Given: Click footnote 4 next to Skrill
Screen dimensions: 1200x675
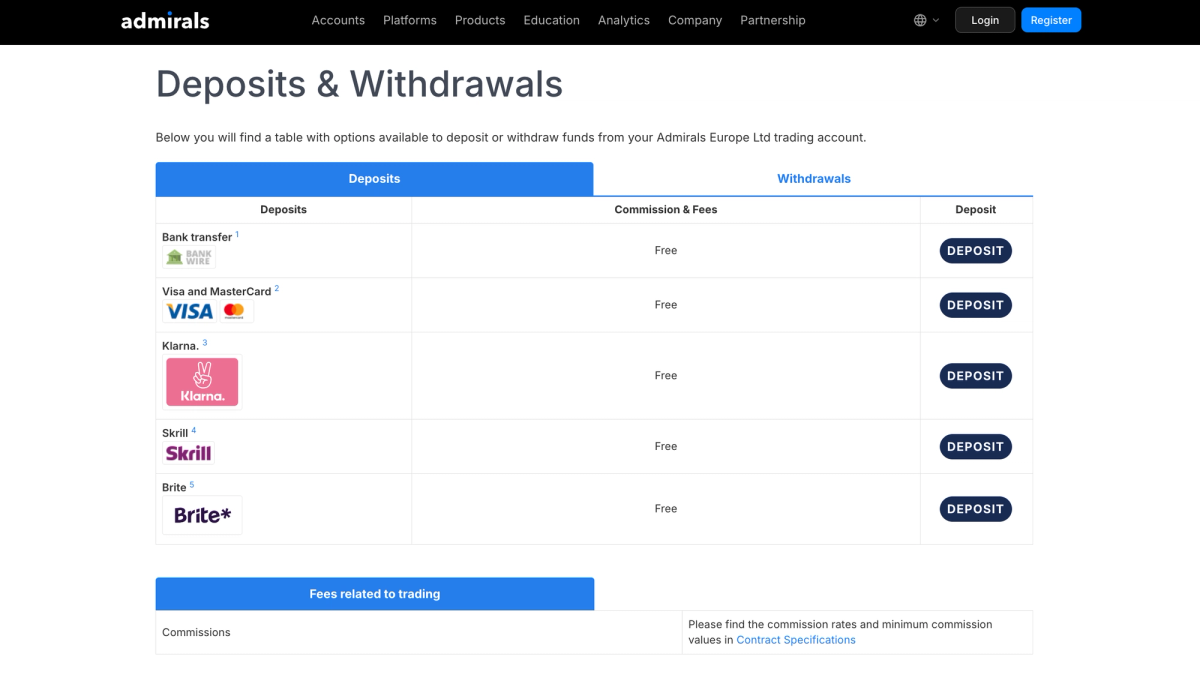Looking at the screenshot, I should [x=194, y=430].
